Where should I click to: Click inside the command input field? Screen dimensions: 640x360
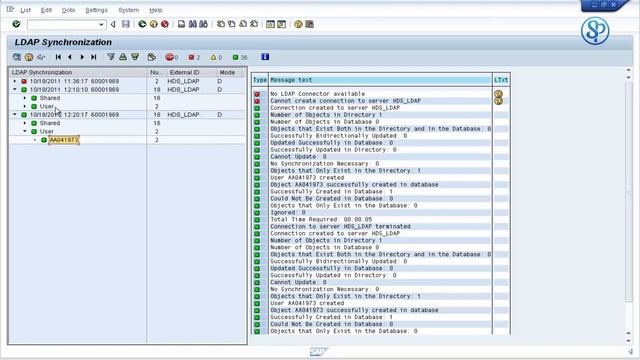[x=62, y=24]
